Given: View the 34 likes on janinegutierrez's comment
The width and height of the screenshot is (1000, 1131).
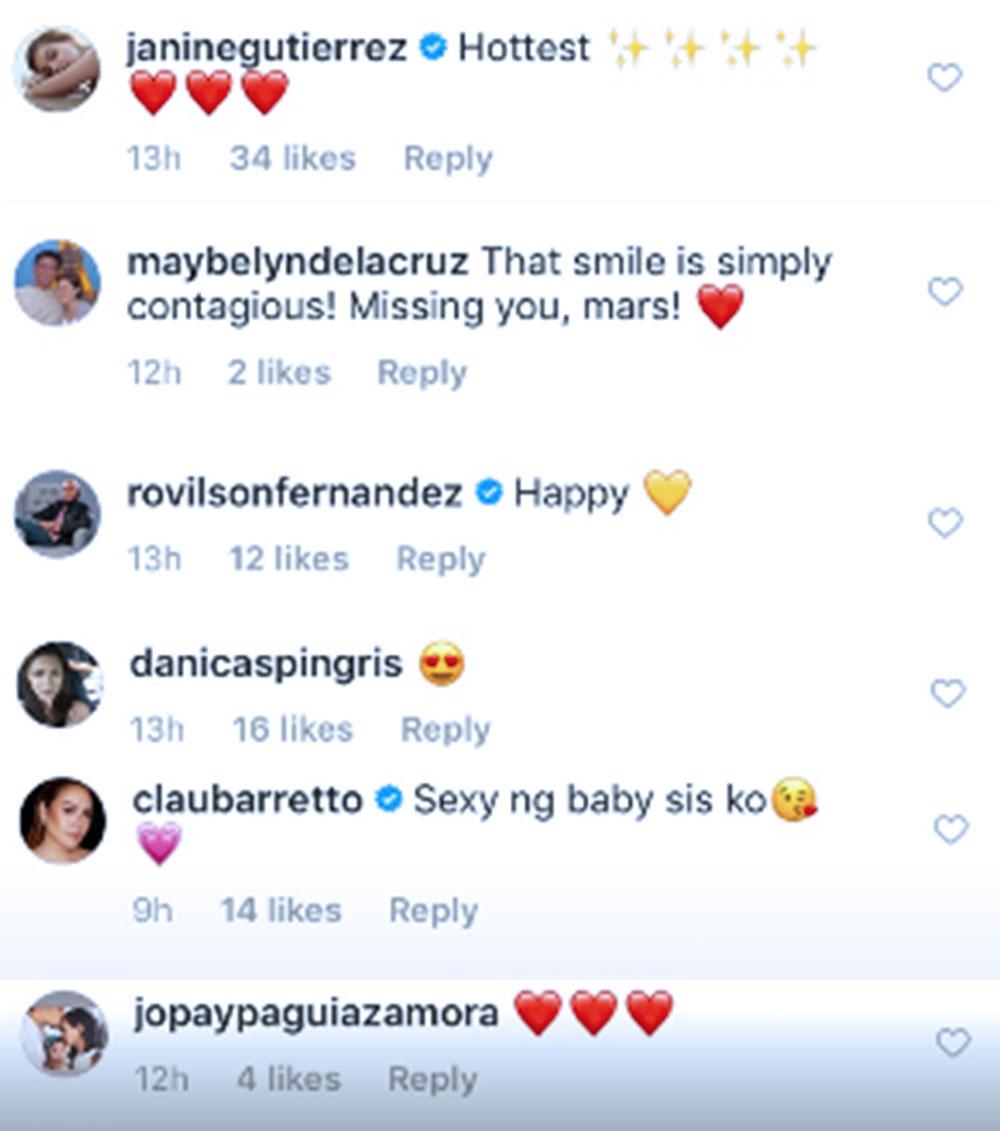Looking at the screenshot, I should coord(292,158).
